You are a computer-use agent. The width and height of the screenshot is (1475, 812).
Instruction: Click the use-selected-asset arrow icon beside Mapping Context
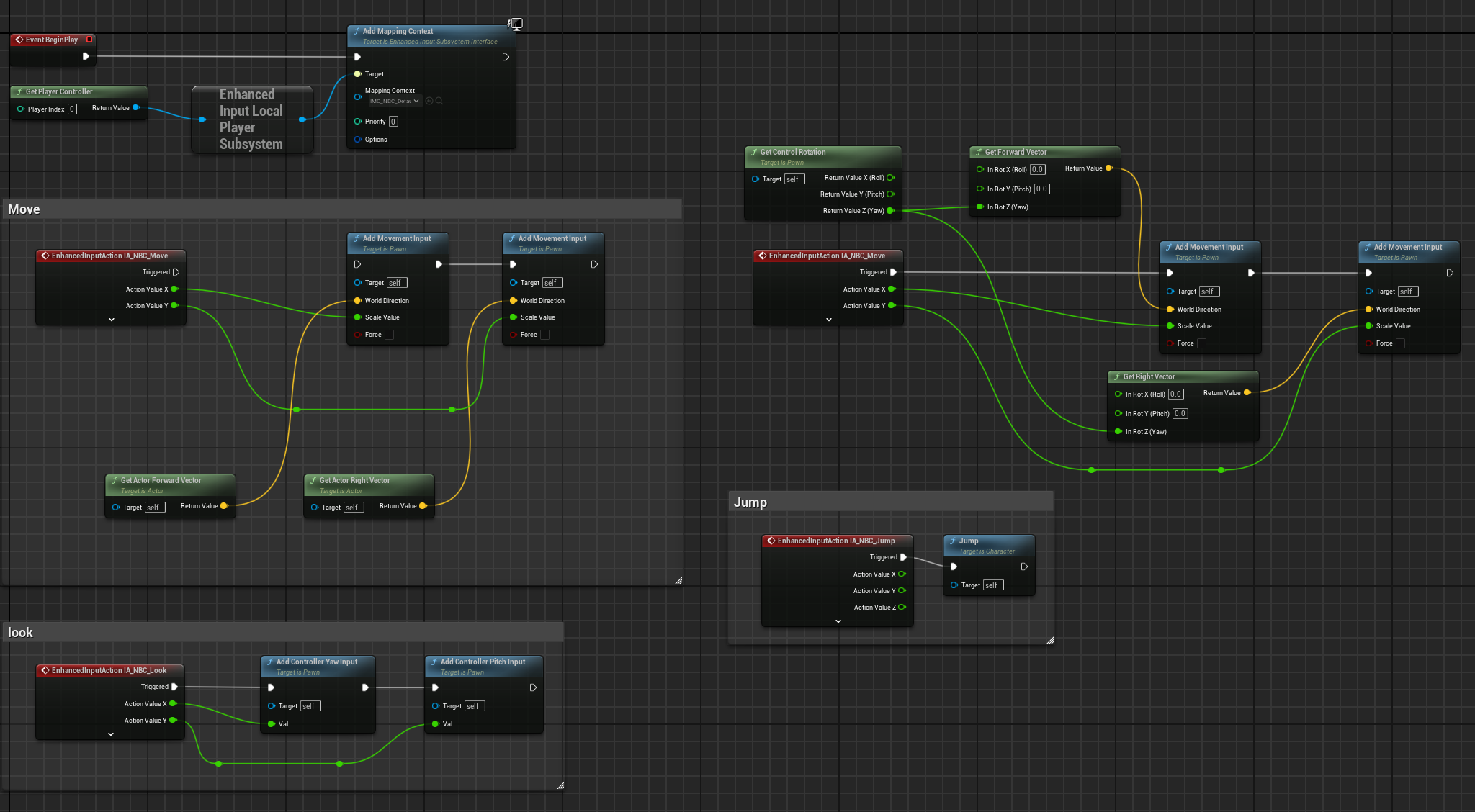[x=429, y=101]
